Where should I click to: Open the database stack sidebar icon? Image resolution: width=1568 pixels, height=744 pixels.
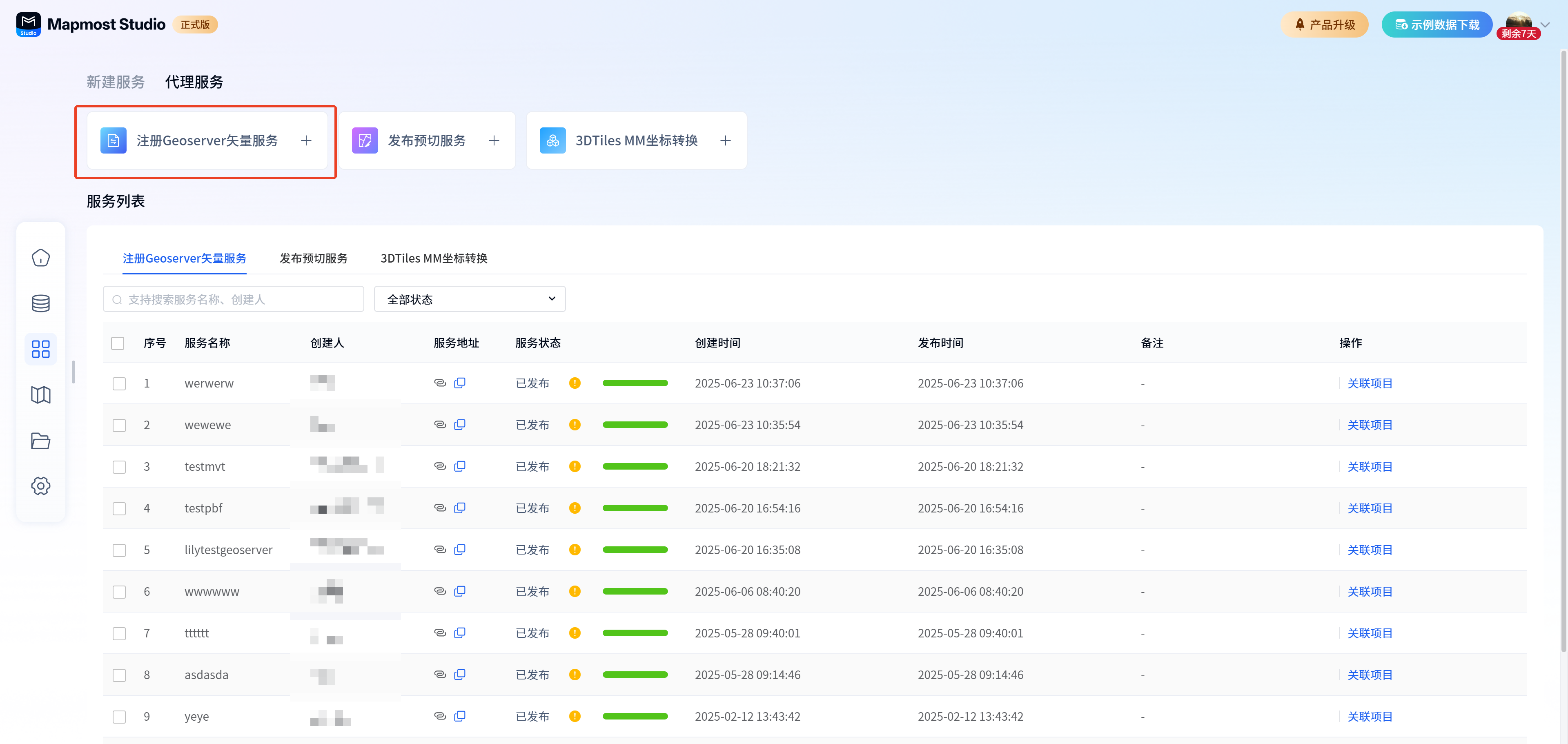41,303
